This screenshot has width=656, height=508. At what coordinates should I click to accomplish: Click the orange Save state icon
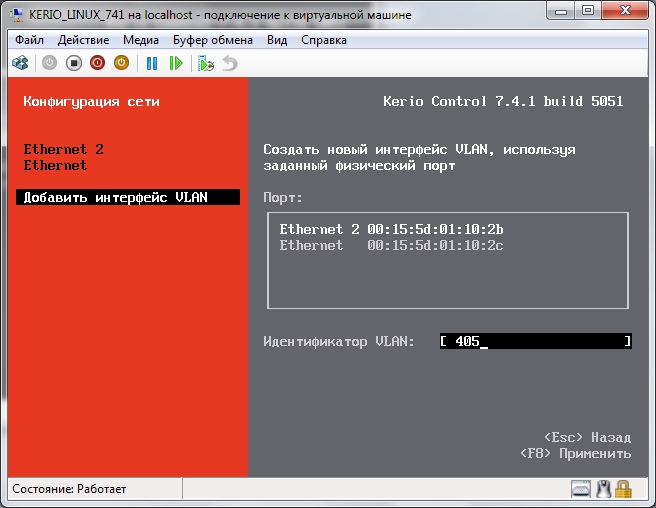(x=121, y=63)
